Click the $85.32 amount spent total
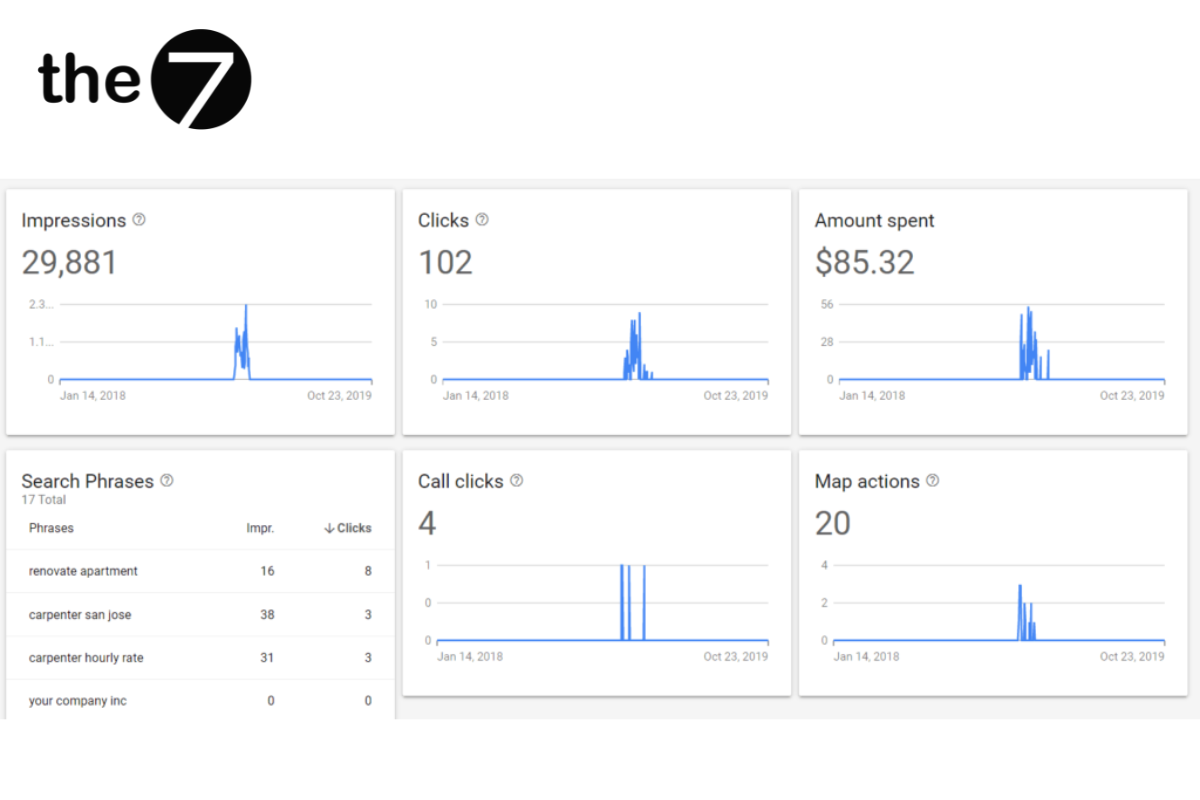 click(x=864, y=262)
